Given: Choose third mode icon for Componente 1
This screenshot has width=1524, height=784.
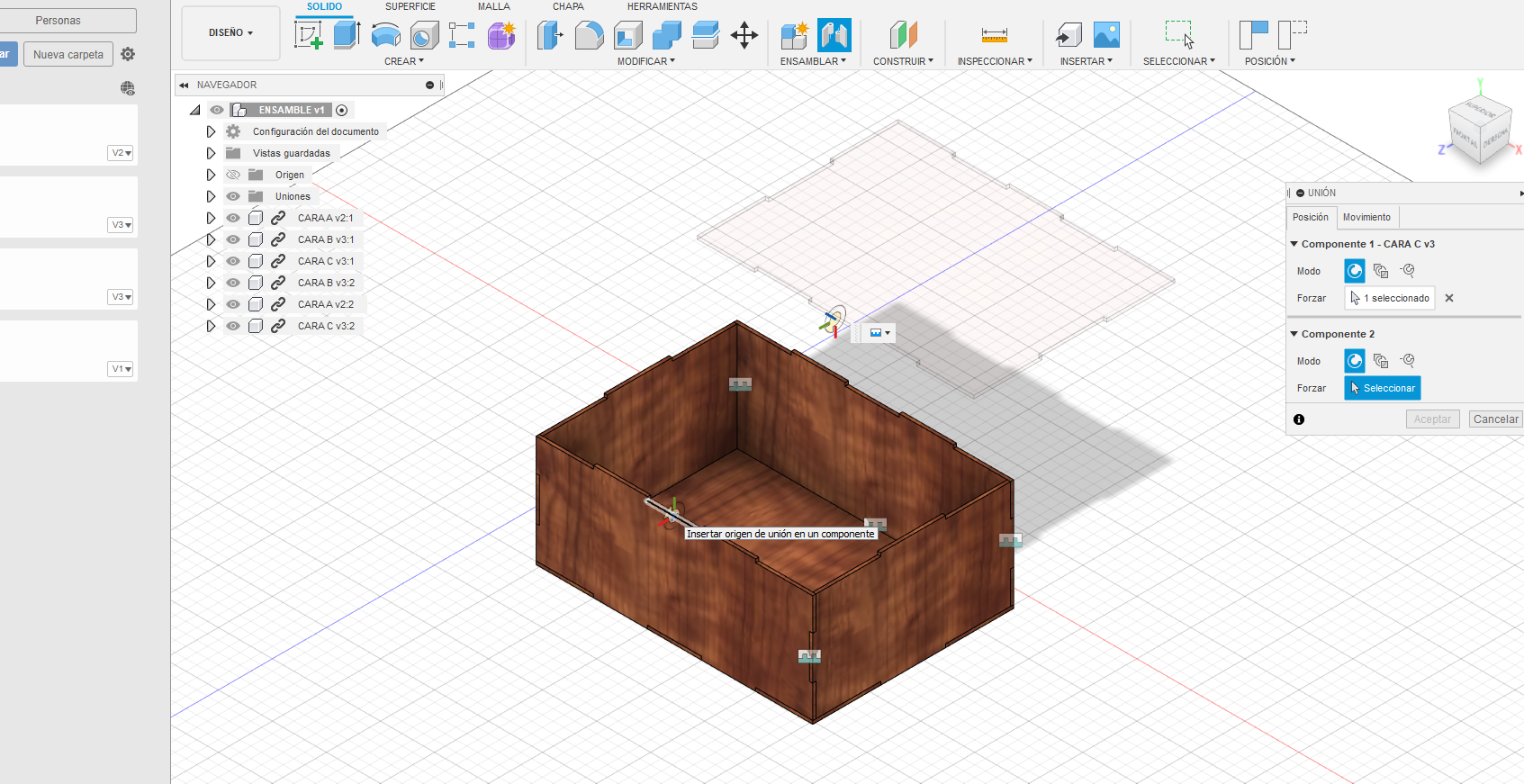Looking at the screenshot, I should click(x=1408, y=271).
